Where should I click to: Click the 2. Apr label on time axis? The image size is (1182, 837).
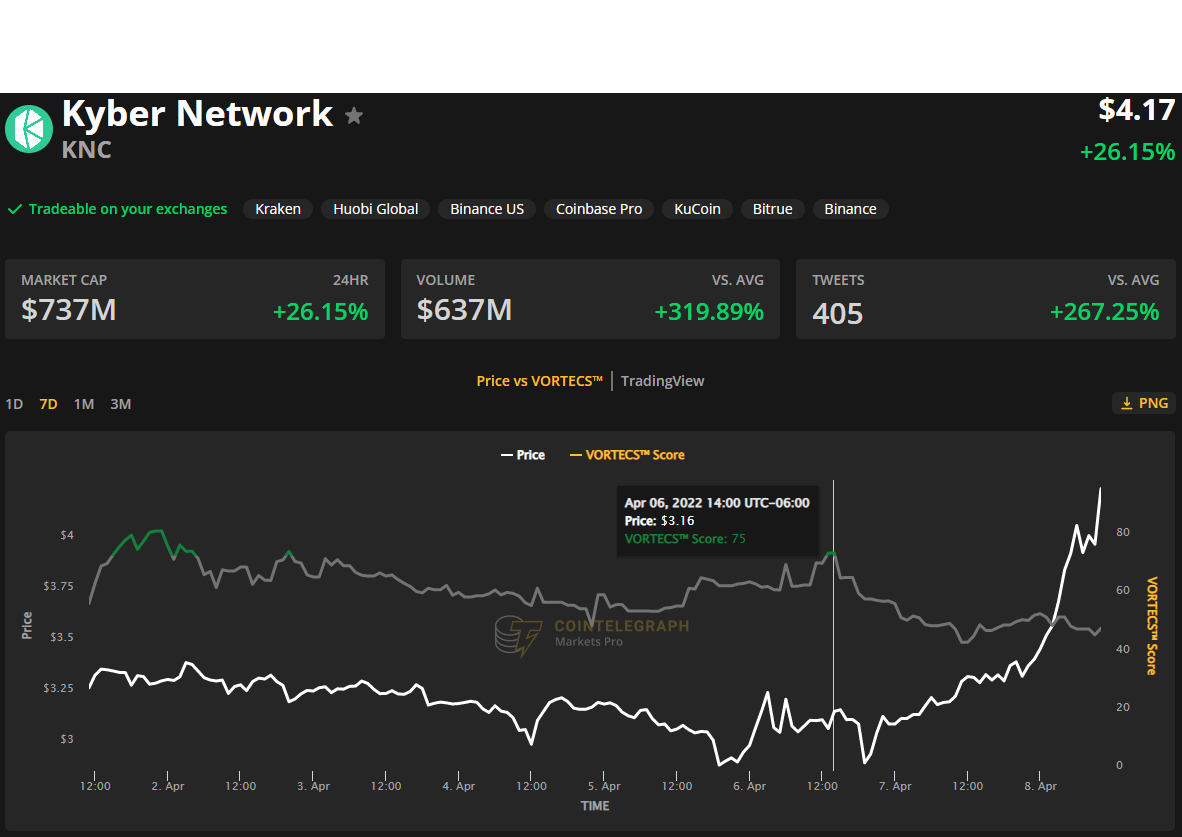pos(167,786)
